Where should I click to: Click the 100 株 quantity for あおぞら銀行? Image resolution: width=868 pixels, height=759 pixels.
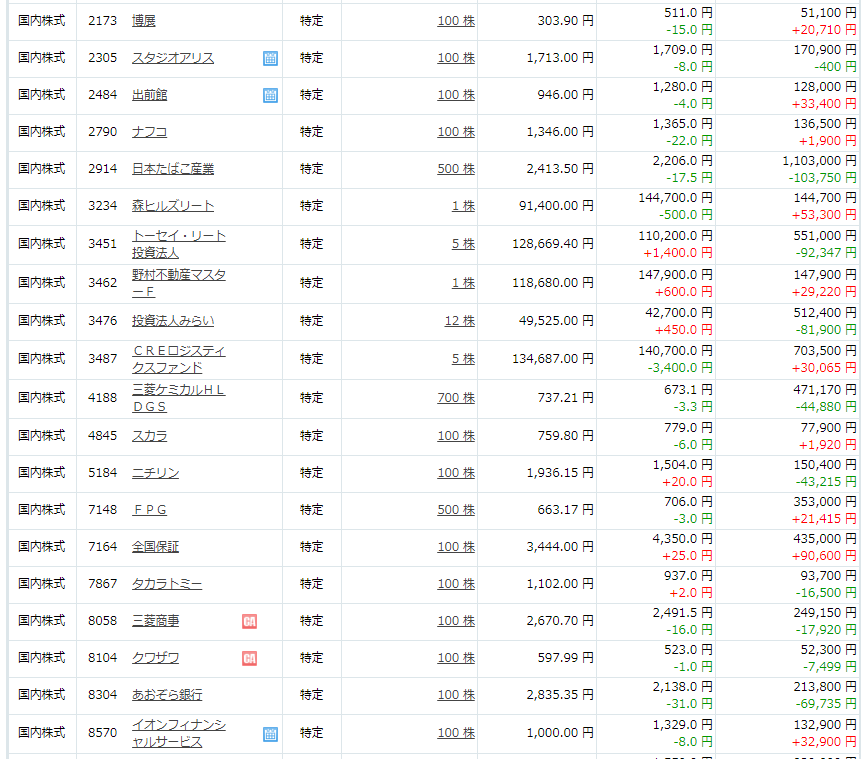456,695
